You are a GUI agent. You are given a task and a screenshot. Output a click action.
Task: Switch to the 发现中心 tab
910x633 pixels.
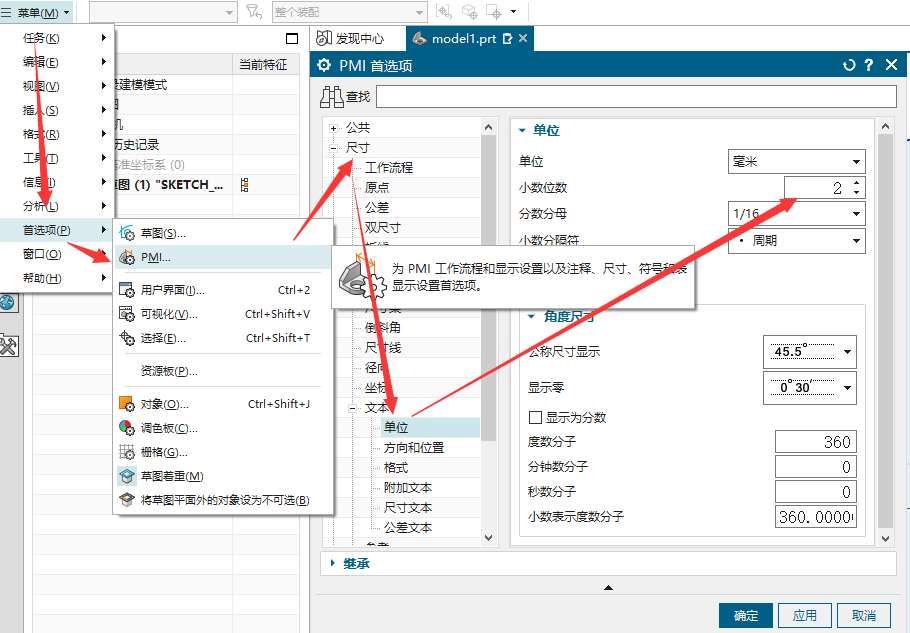pos(350,38)
